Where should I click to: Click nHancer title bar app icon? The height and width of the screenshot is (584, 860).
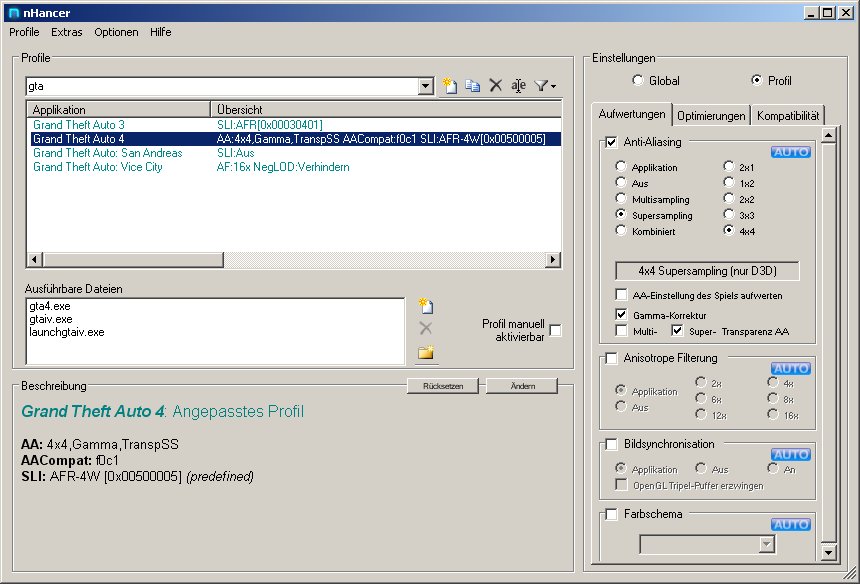pos(14,13)
